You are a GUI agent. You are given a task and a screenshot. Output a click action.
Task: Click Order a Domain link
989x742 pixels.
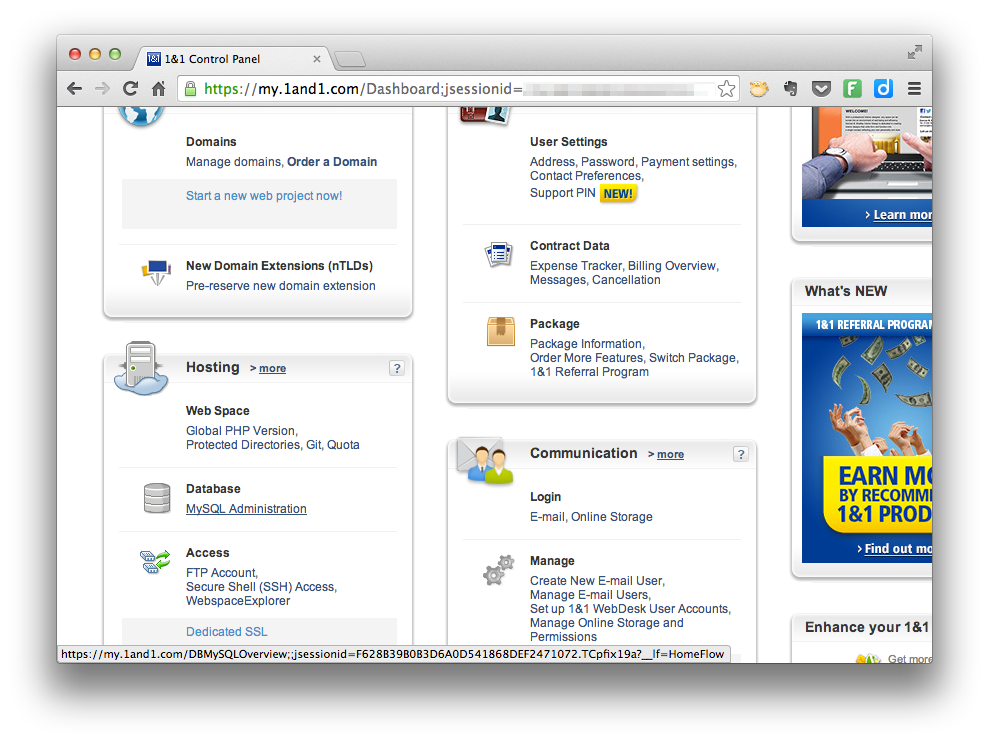tap(332, 162)
